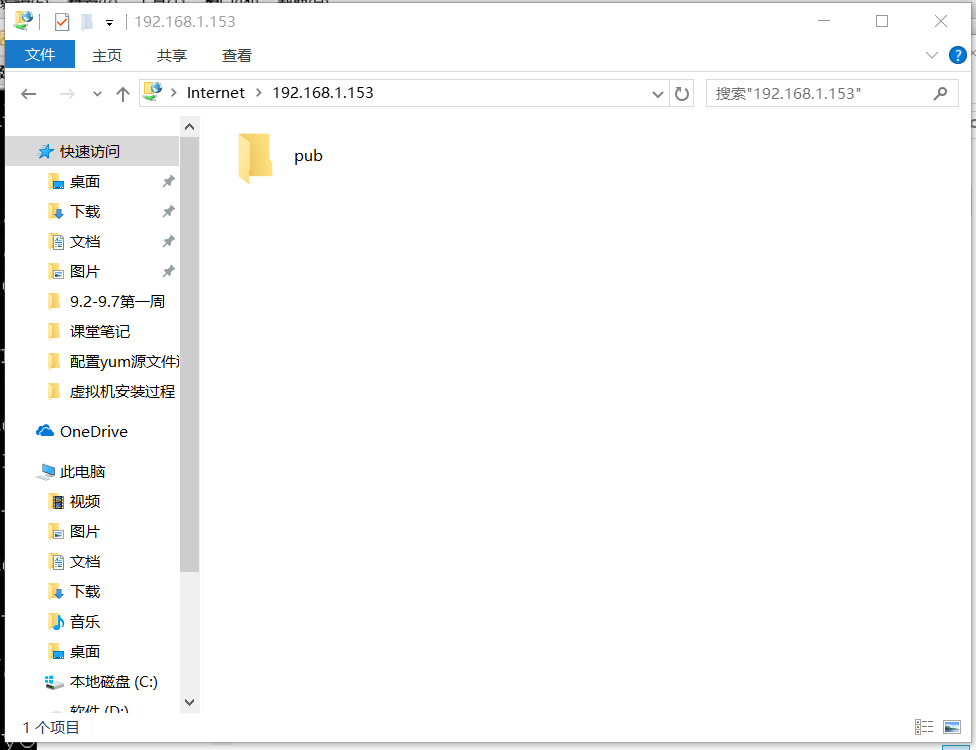Click the Properties icon in title bar toolbar
976x750 pixels.
62,22
